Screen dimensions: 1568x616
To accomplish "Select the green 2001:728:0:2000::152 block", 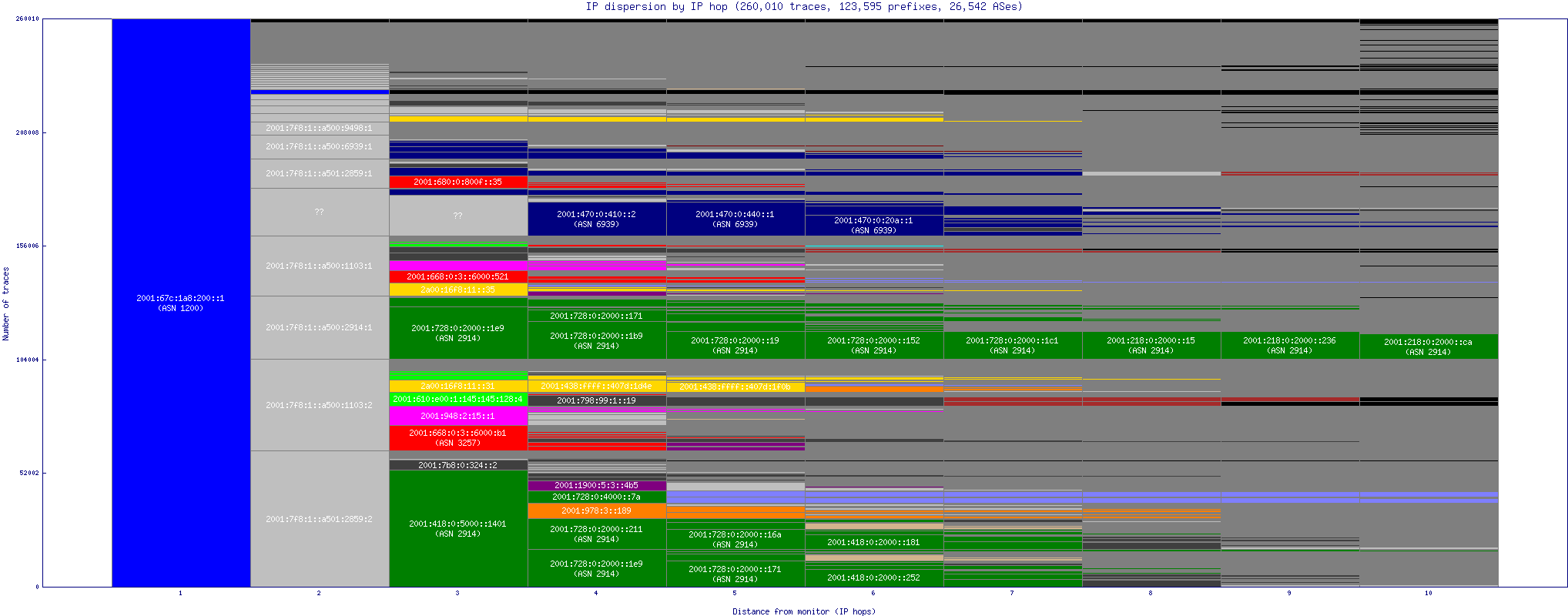I will pos(874,345).
